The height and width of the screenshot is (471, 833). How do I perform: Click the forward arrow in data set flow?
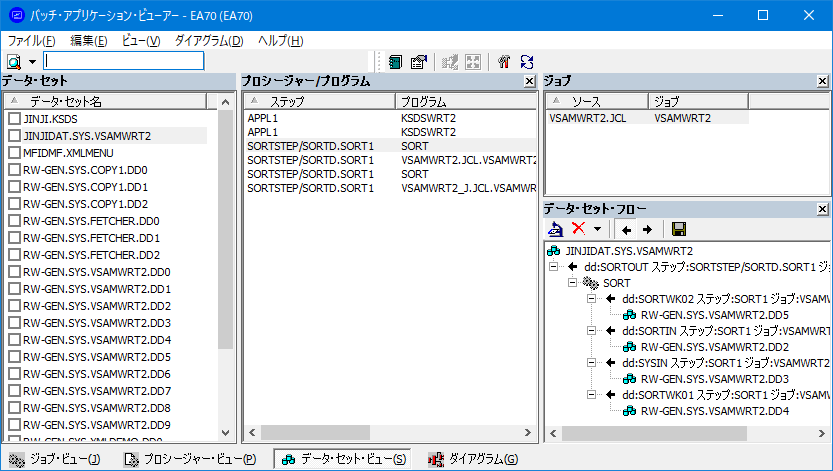647,230
